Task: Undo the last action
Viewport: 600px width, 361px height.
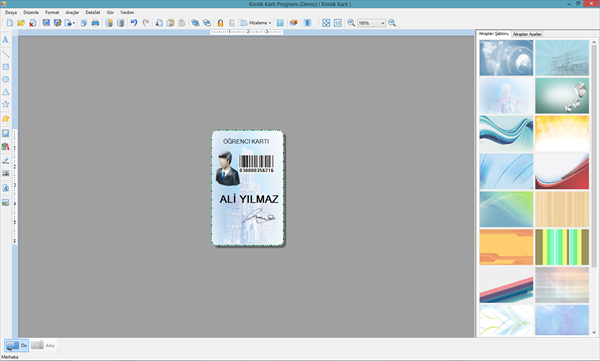Action: [x=134, y=23]
